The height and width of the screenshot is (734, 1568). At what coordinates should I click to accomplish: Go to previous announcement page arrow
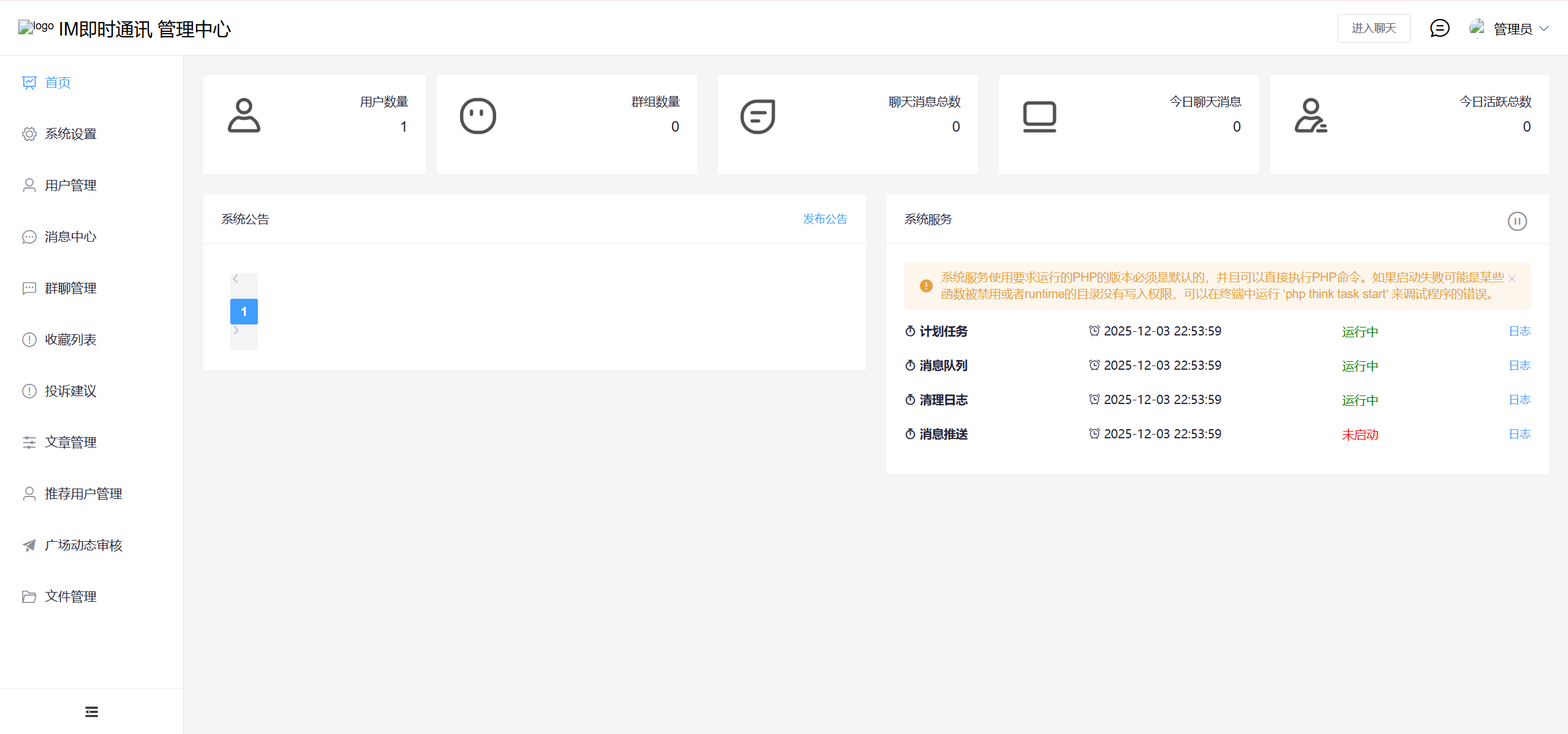(236, 279)
